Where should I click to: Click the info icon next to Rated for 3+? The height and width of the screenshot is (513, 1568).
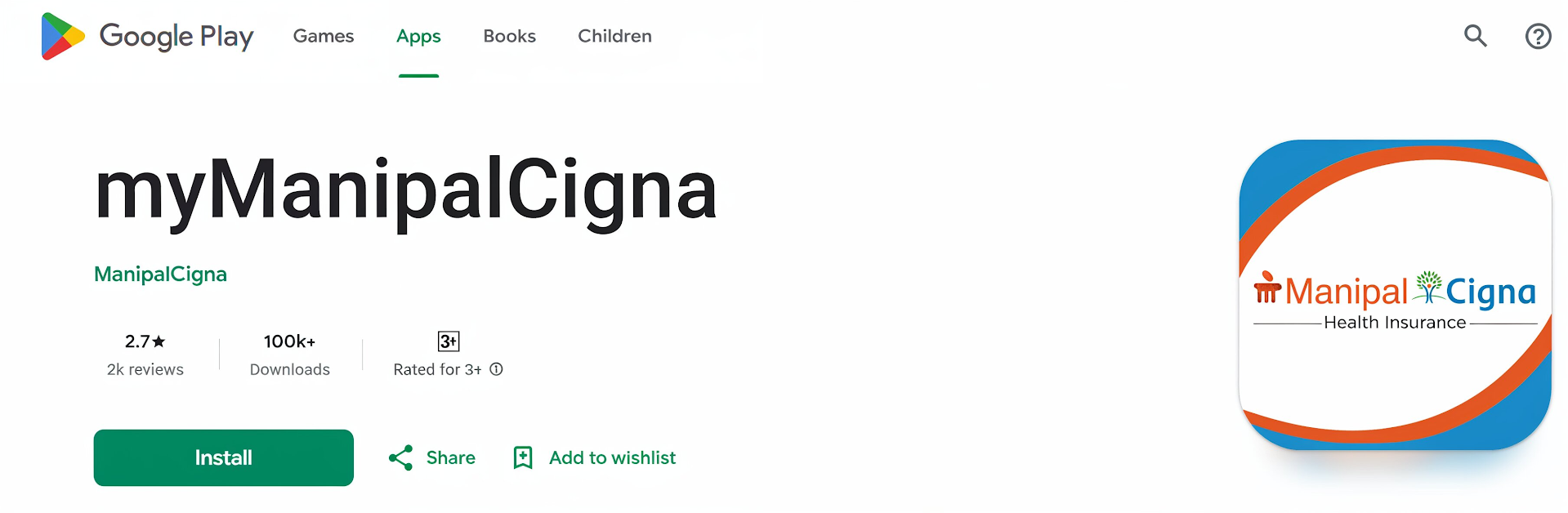point(496,369)
